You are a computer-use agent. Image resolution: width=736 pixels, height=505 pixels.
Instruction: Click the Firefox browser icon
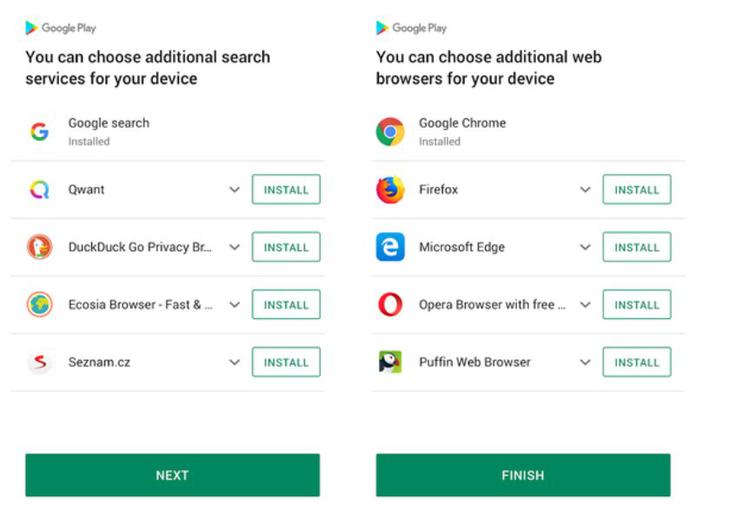[390, 190]
